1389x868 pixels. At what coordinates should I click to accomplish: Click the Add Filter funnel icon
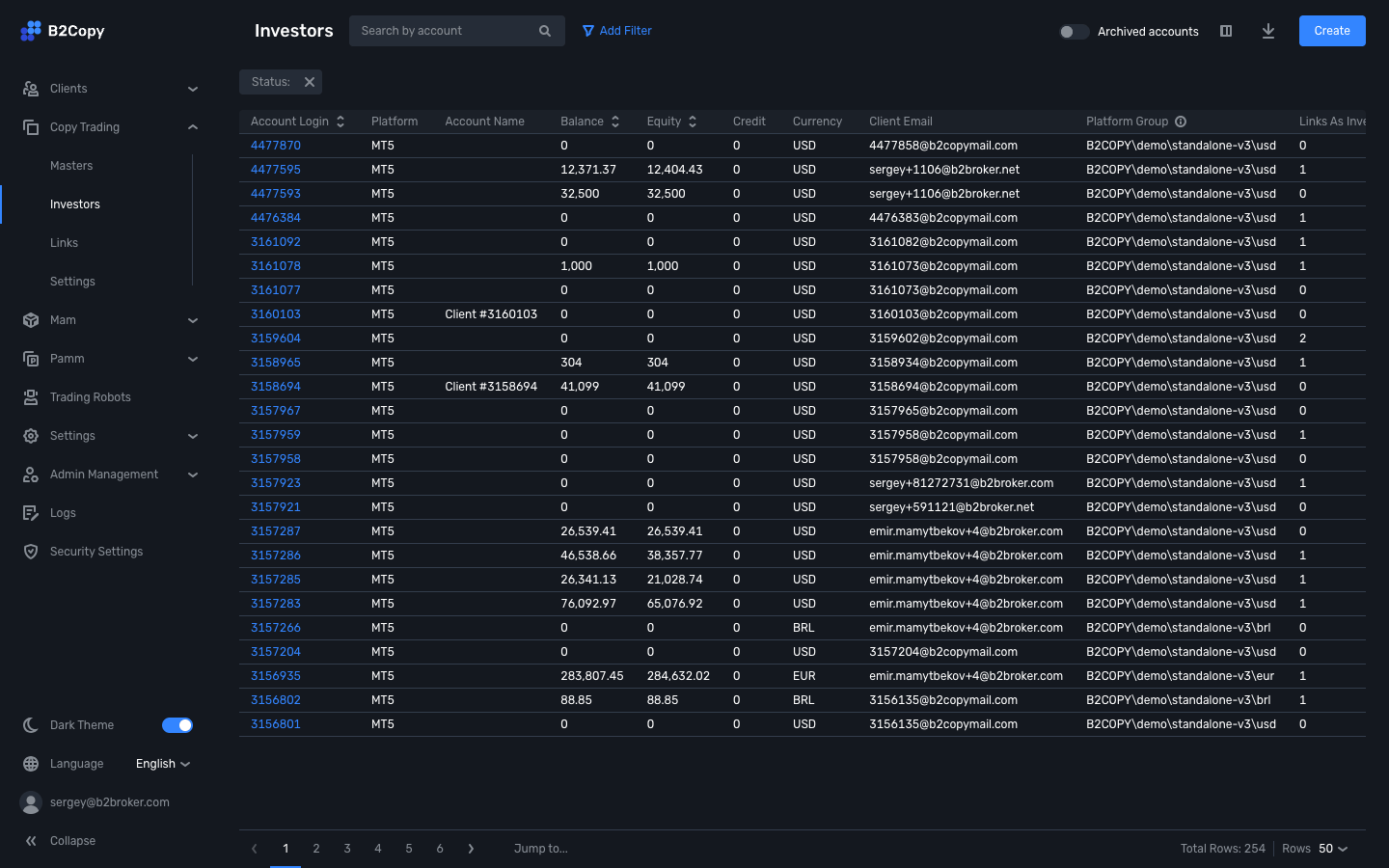click(588, 31)
